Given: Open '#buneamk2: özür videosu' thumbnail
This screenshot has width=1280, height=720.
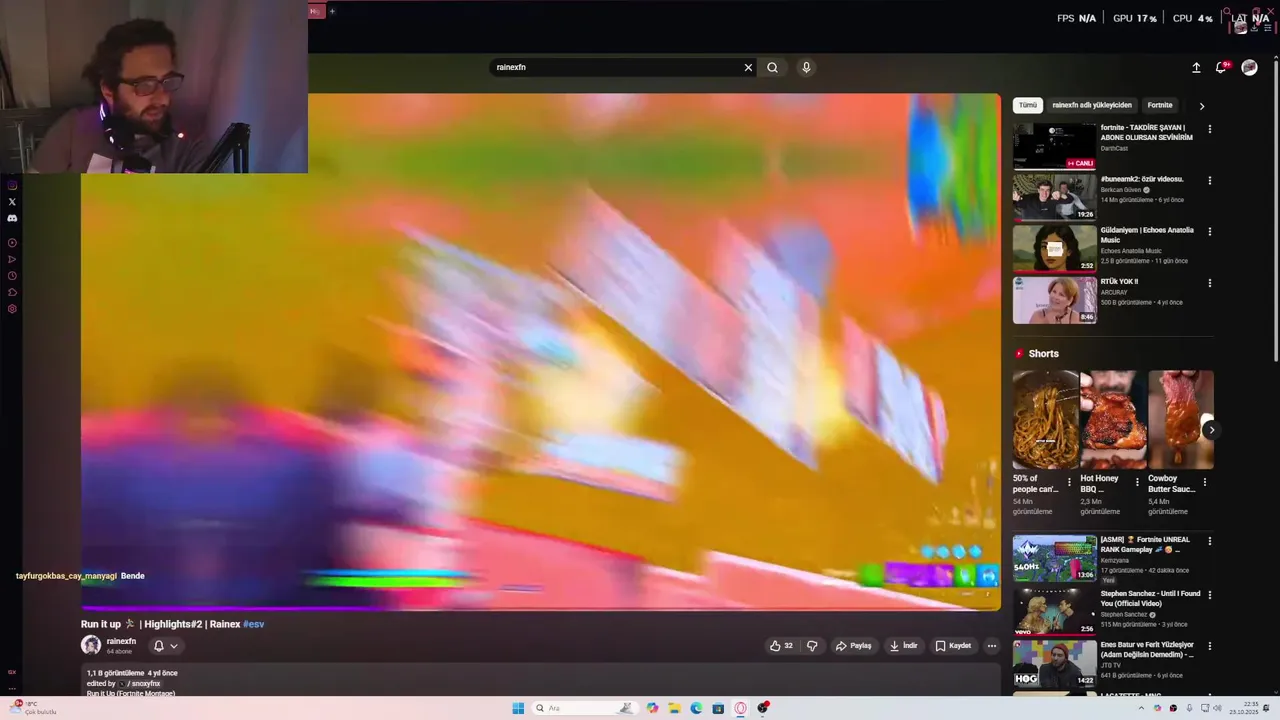Looking at the screenshot, I should 1054,197.
